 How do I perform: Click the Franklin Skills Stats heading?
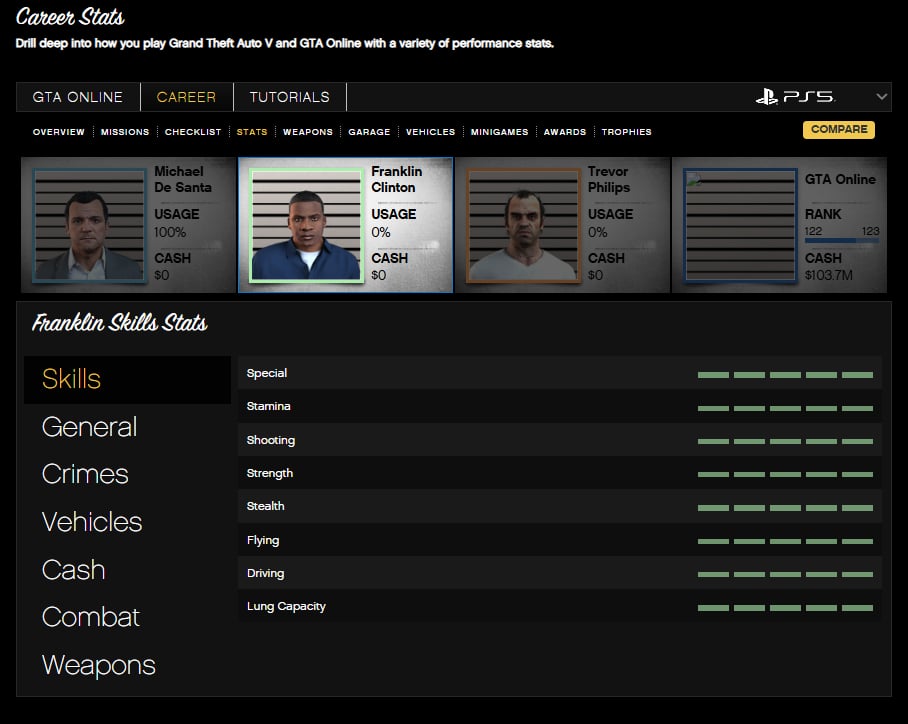coord(119,323)
